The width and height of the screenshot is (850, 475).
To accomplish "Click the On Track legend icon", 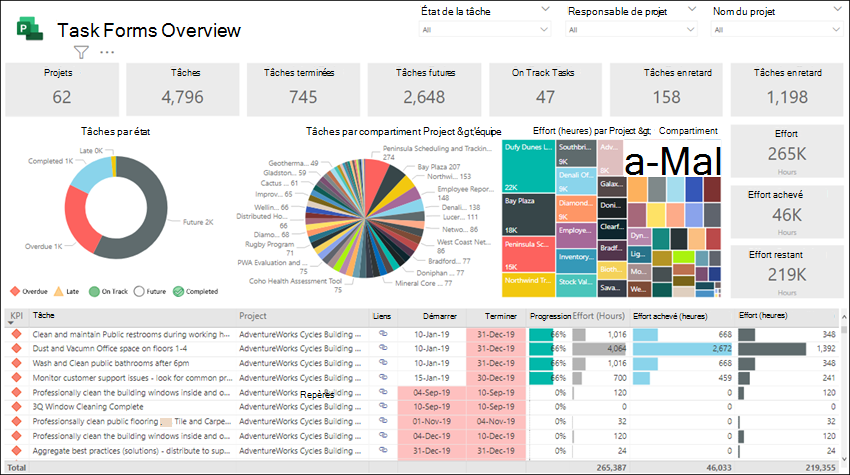I will (x=94, y=291).
